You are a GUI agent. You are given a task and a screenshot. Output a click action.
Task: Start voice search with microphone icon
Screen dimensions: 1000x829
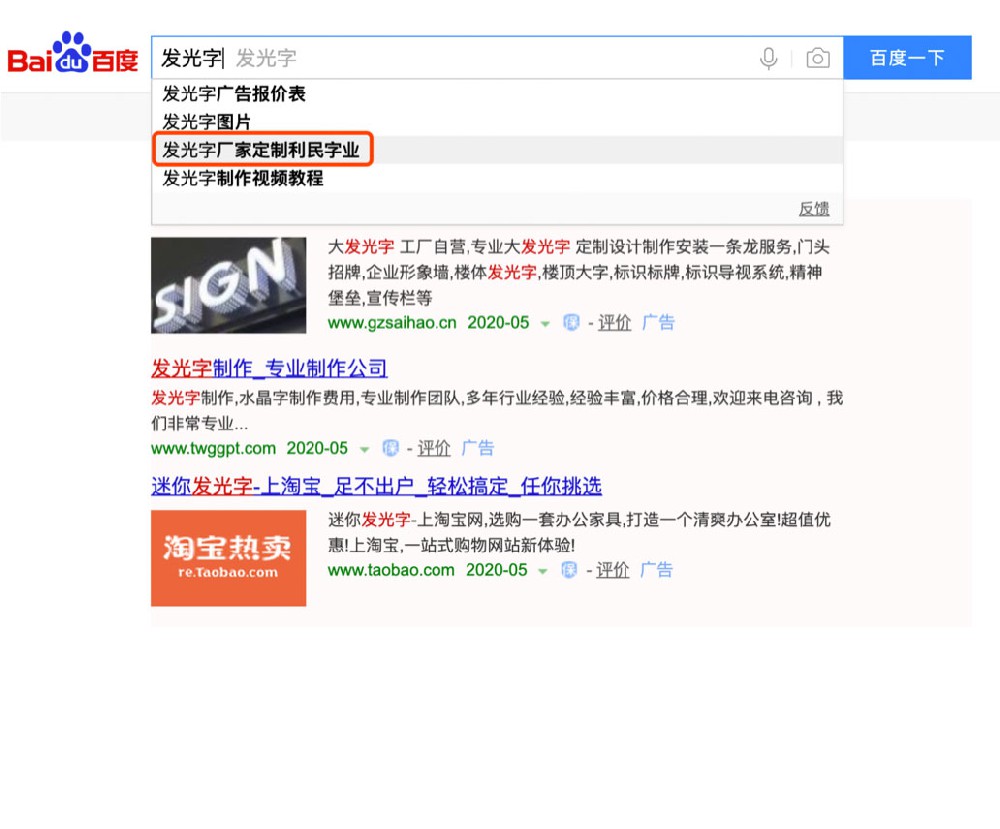(768, 59)
